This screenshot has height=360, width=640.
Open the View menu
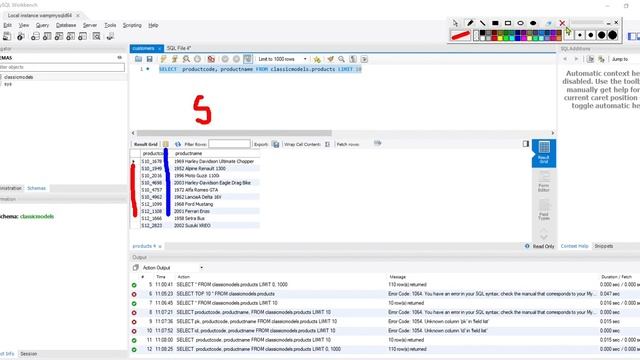24,25
